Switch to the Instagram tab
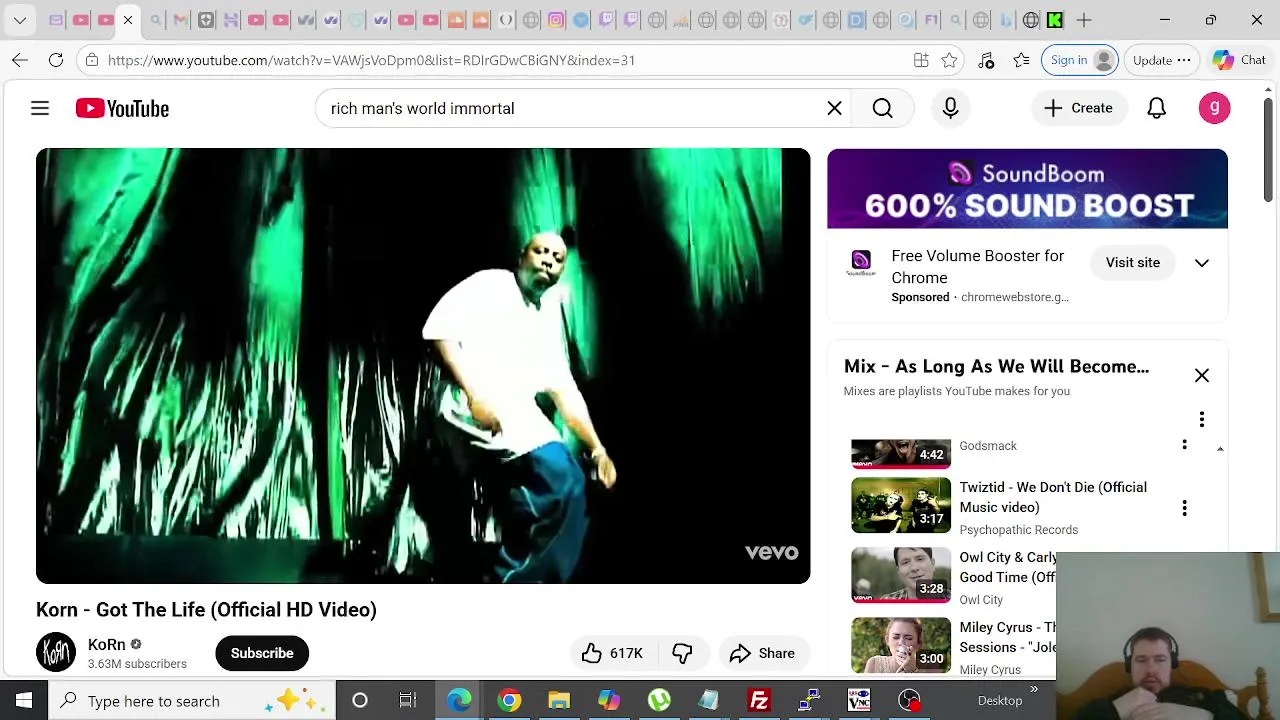 click(556, 20)
